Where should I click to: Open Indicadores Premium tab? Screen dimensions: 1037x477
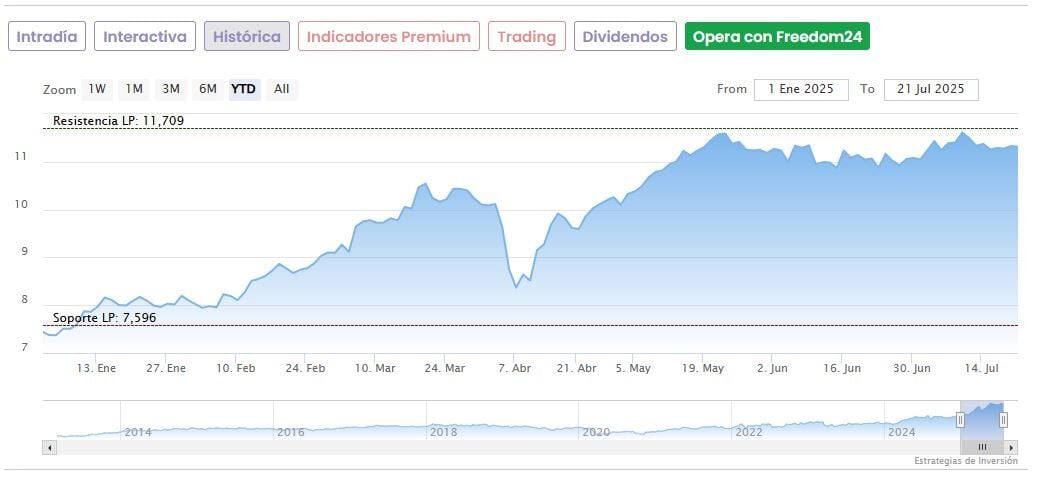(388, 37)
